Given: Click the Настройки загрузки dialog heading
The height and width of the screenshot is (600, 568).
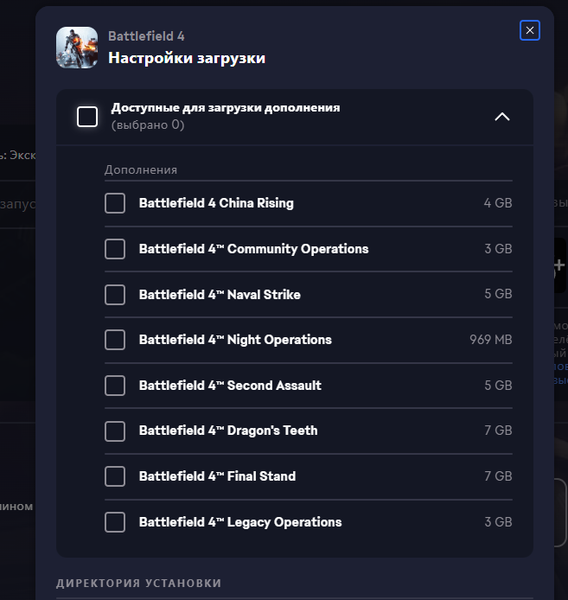Looking at the screenshot, I should pyautogui.click(x=187, y=58).
